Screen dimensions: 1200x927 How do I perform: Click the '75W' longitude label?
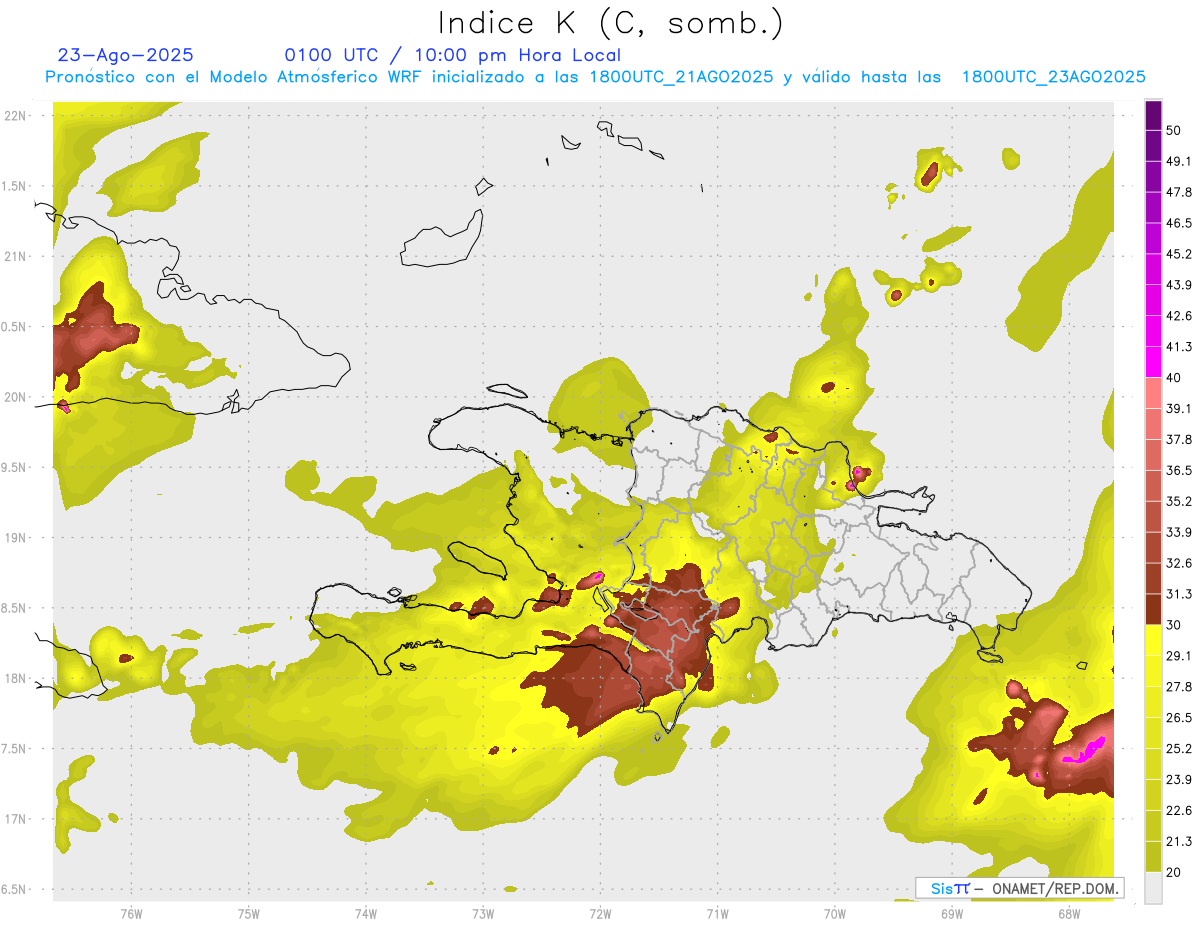click(x=248, y=913)
